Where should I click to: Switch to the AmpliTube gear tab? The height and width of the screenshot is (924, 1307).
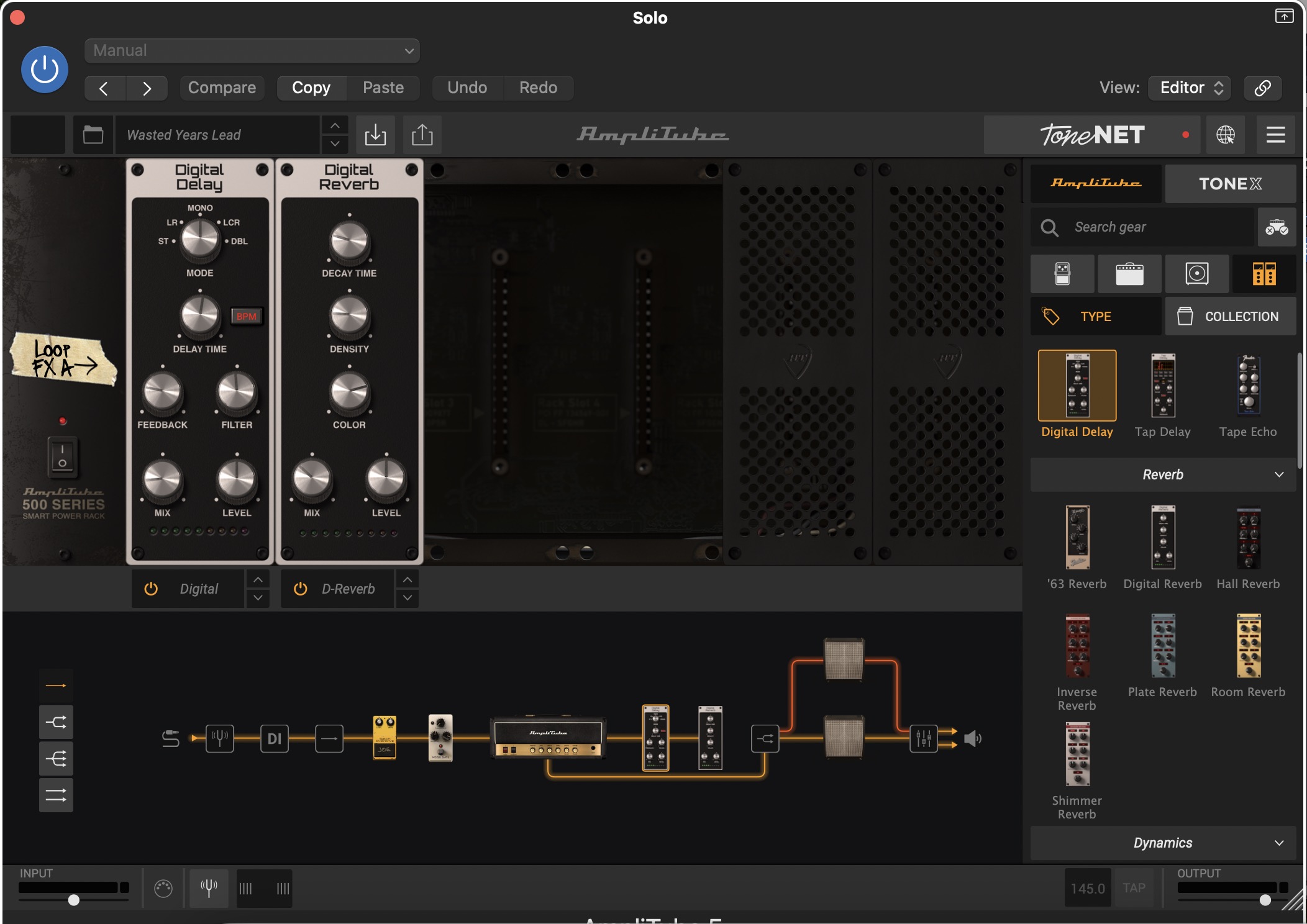(x=1096, y=183)
